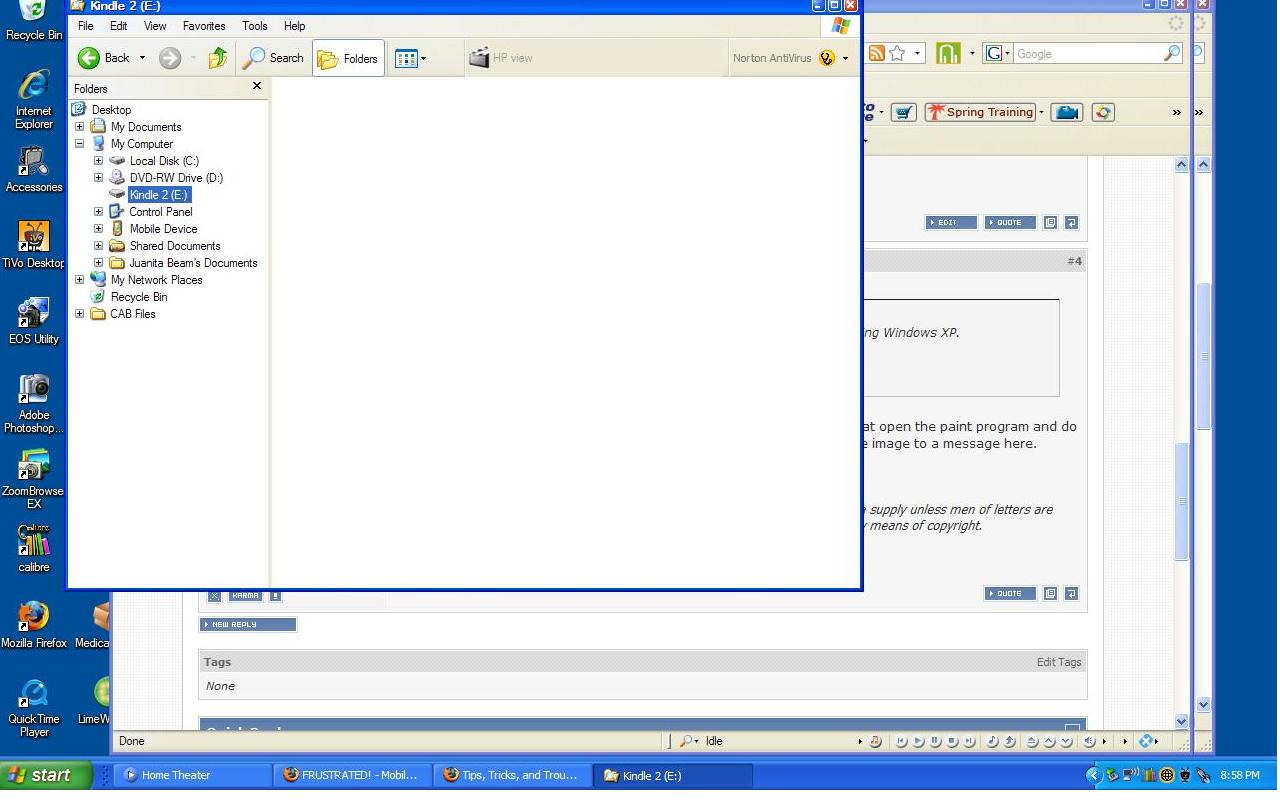Switch to the Home Theater taskbar window
Viewport: 1280px width, 800px height.
pos(193,775)
